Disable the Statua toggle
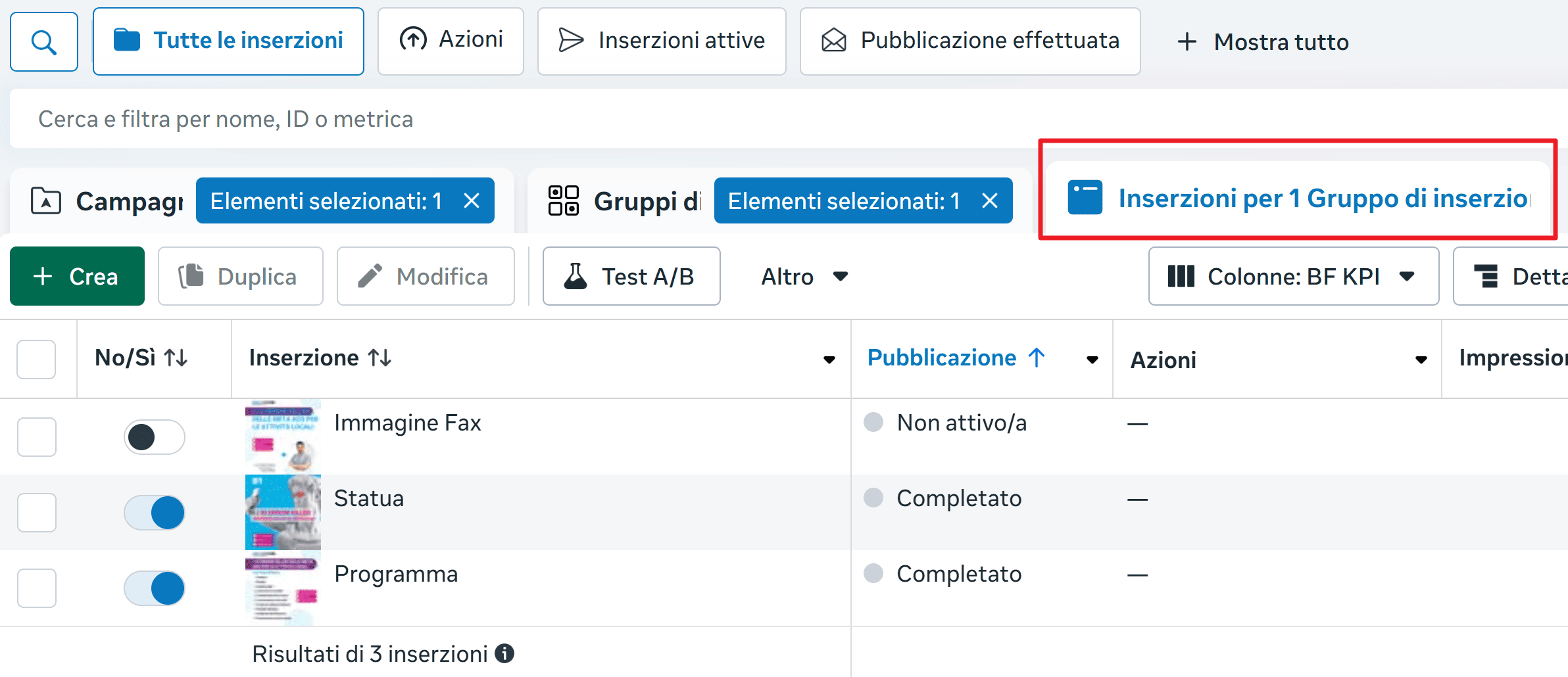Viewport: 1568px width, 677px height. 154,513
